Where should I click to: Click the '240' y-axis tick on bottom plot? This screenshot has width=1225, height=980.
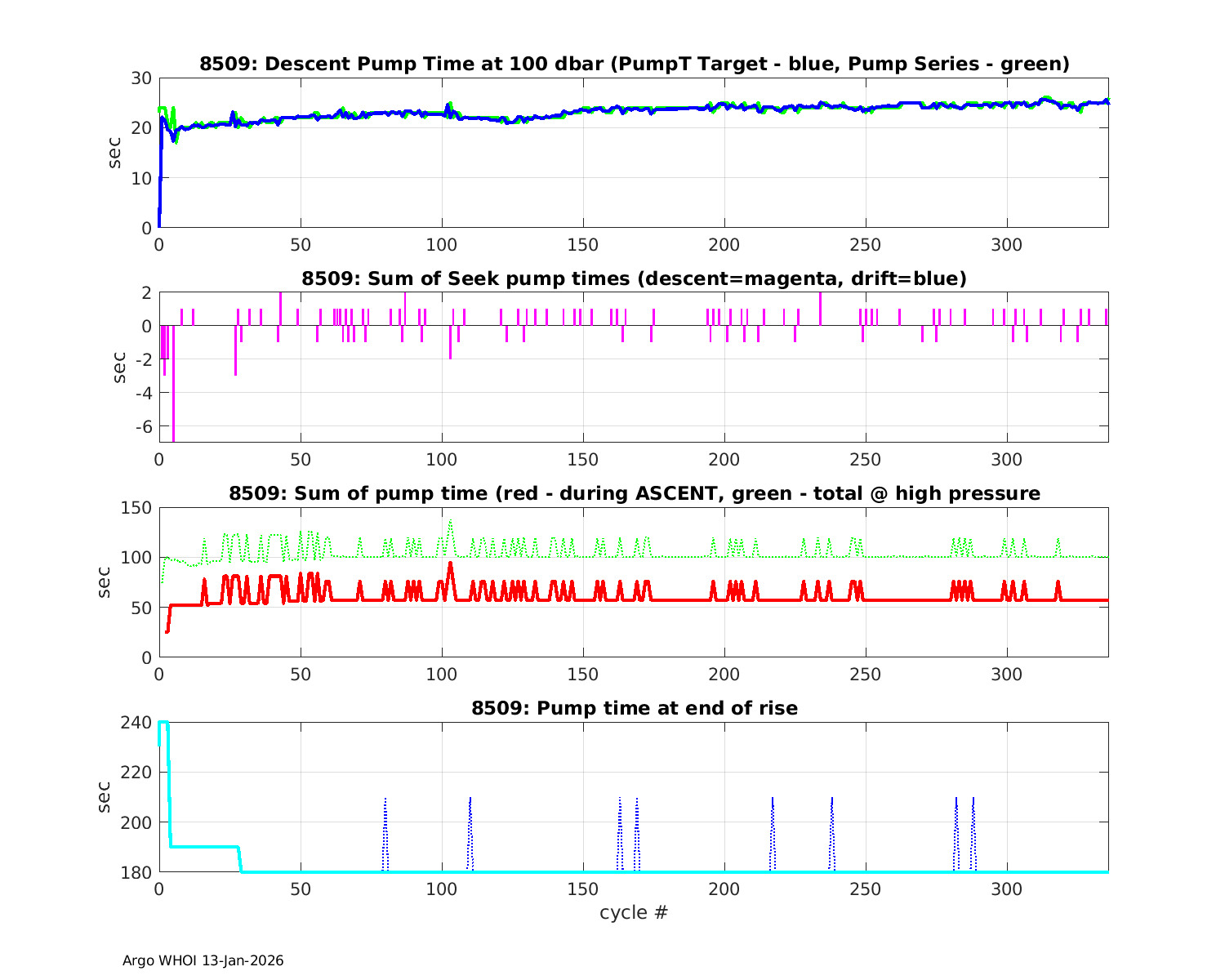(138, 723)
